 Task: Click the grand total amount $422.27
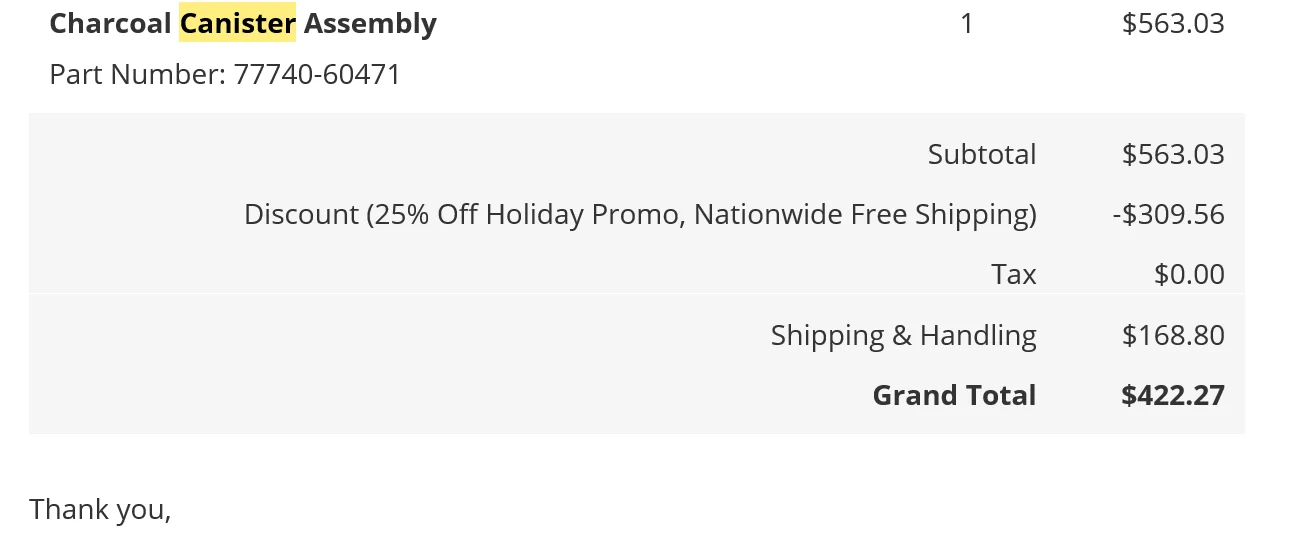click(1173, 395)
